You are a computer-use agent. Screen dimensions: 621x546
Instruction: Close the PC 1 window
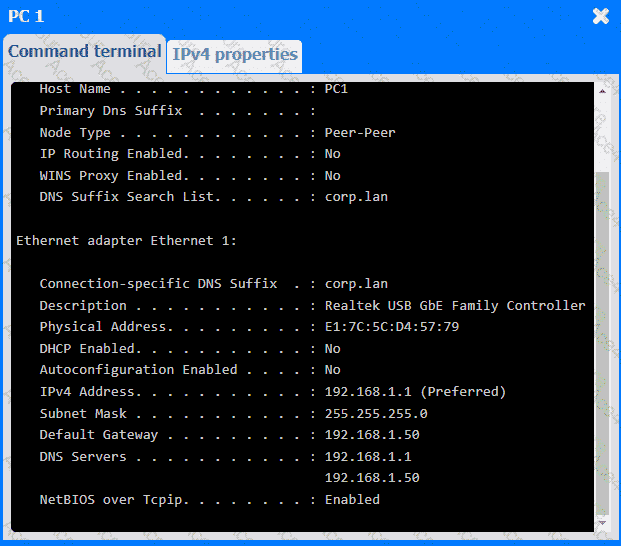[x=600, y=16]
